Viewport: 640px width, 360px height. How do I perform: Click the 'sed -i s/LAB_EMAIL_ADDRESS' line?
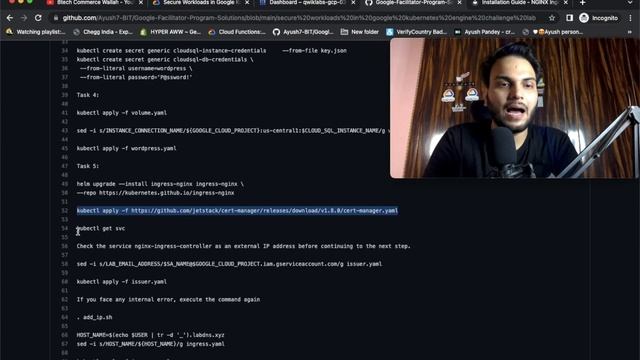point(229,264)
